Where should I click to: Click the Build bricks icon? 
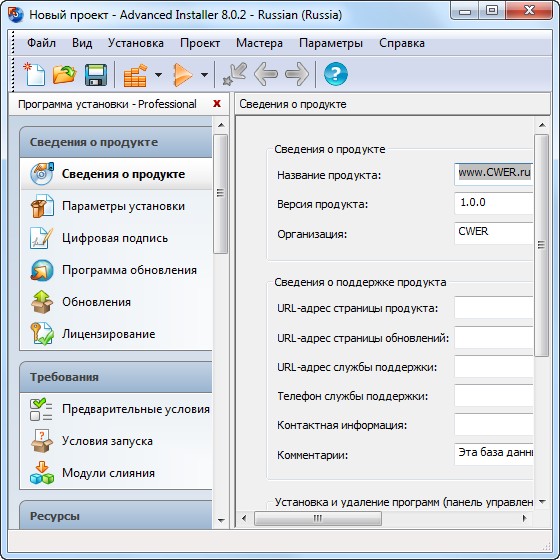point(135,75)
